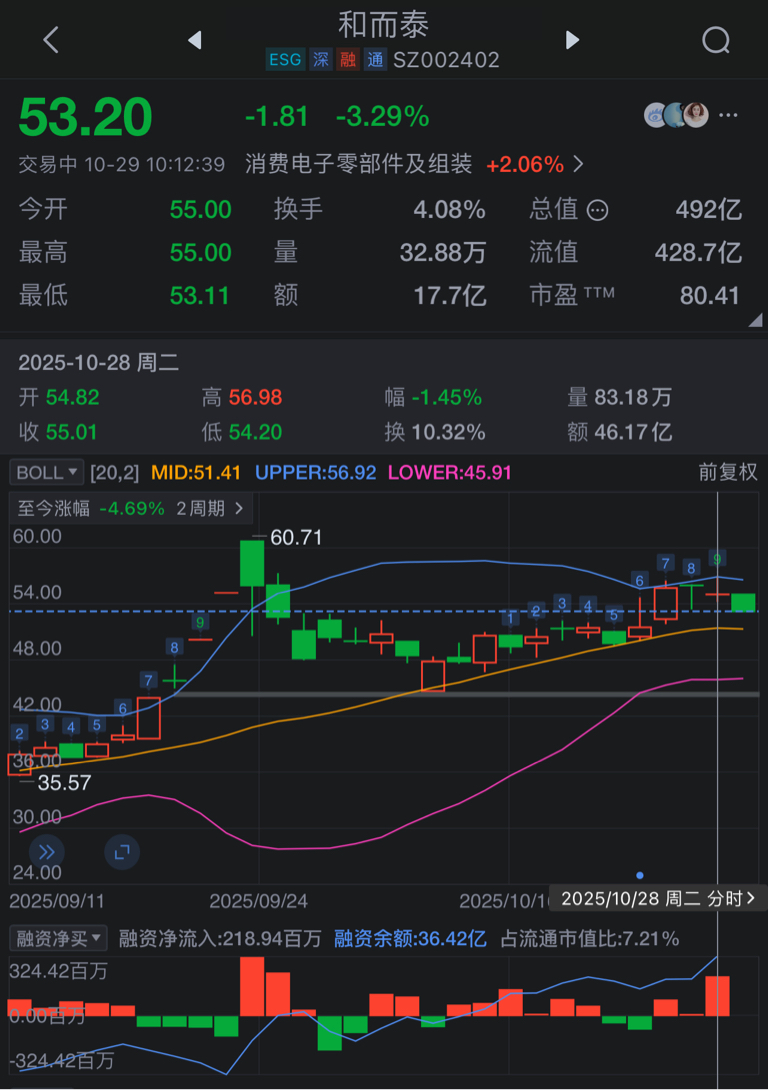768x1090 pixels.
Task: Tap the 通 connect badge
Action: [375, 60]
